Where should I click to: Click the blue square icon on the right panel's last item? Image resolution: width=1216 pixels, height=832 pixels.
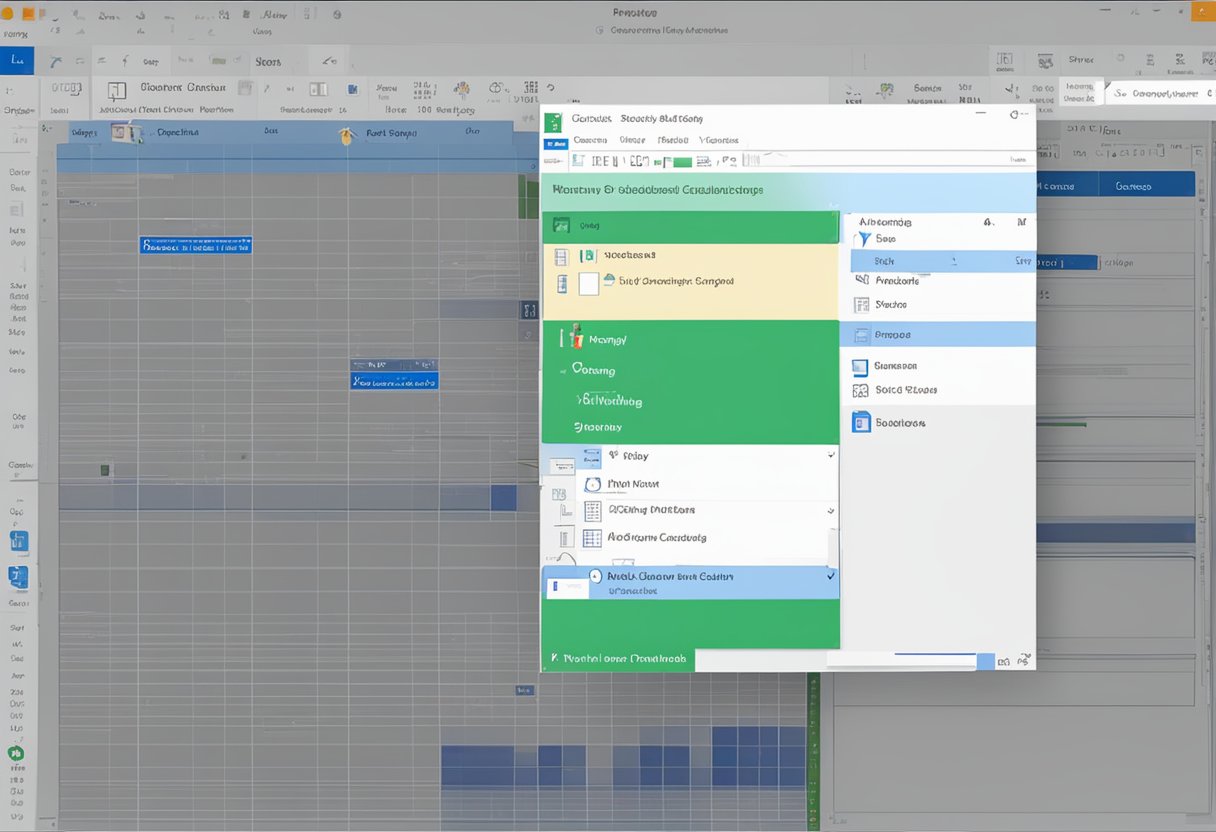[x=860, y=422]
